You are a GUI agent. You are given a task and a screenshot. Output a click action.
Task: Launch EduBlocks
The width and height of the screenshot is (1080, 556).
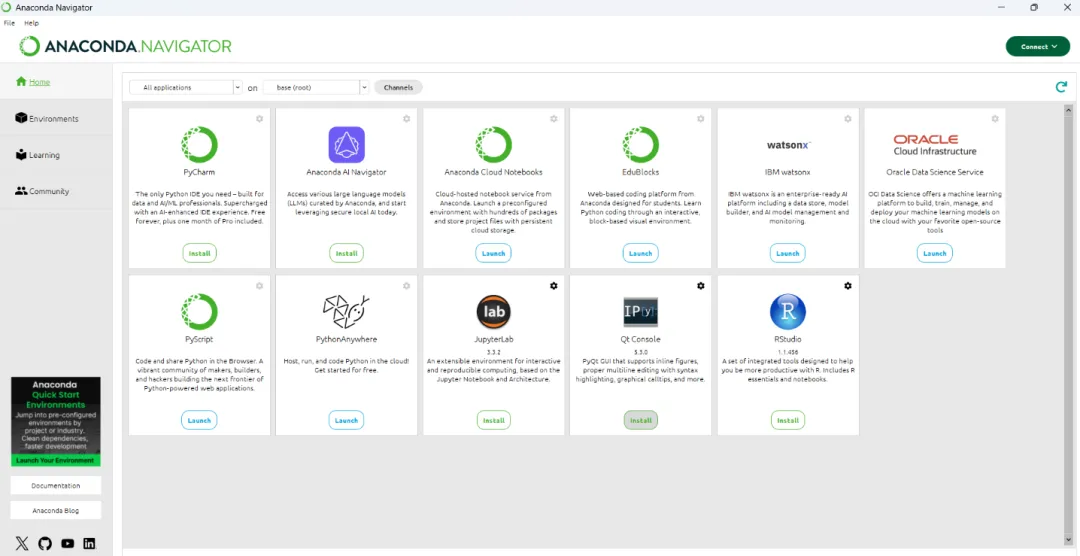641,253
